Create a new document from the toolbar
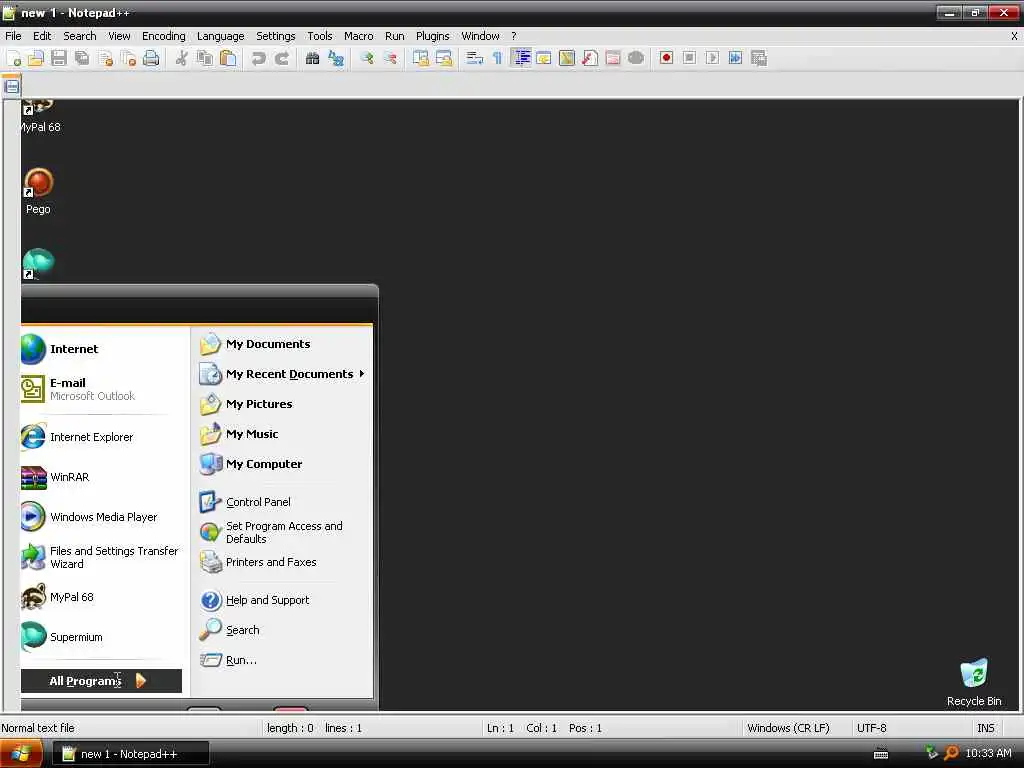 pos(13,58)
